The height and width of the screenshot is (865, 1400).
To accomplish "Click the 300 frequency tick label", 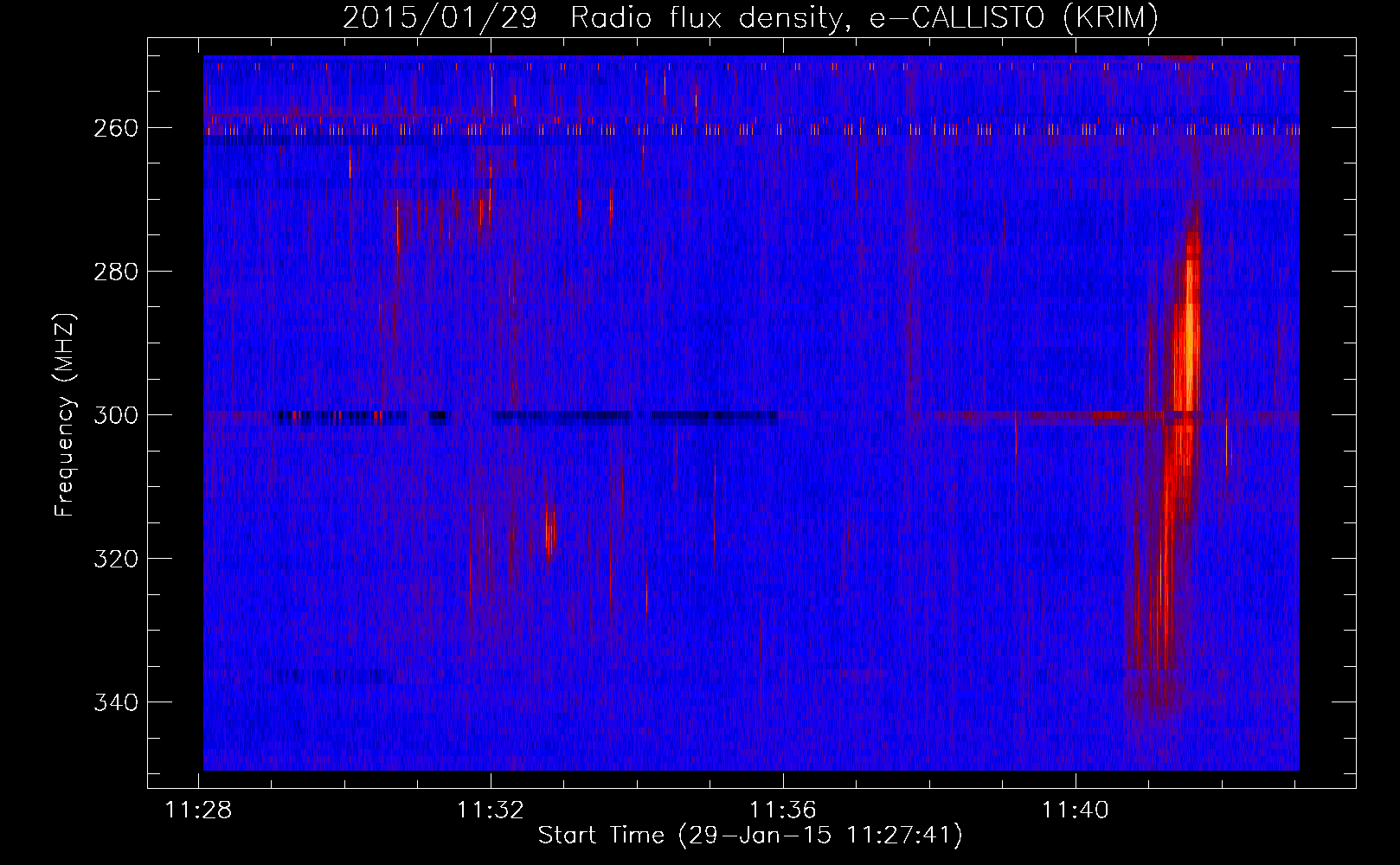I will pos(115,415).
